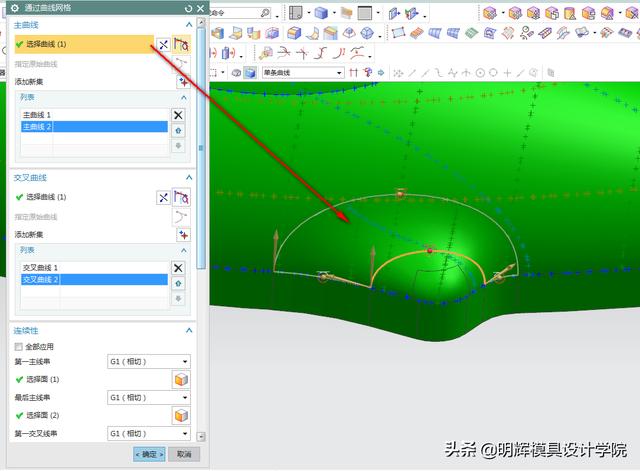Reset the 通过曲线网格 dialog

pyautogui.click(x=188, y=8)
